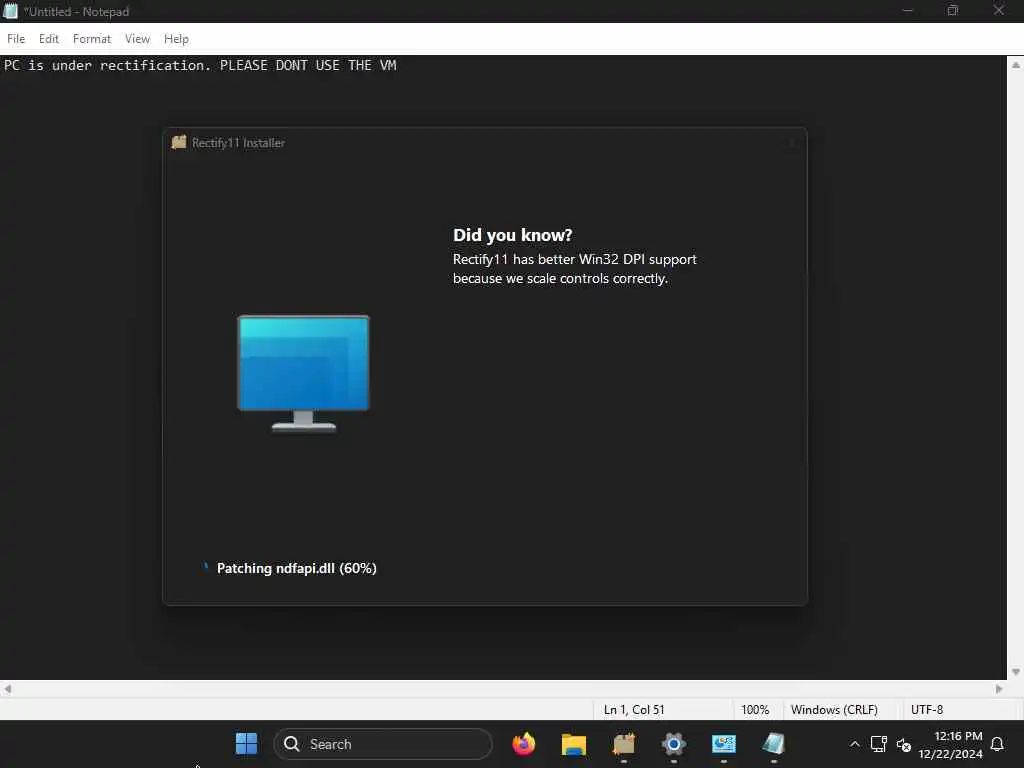Screen dimensions: 1024x768
Task: Click the 'Windows (CRLF)' status entry
Action: pos(834,710)
